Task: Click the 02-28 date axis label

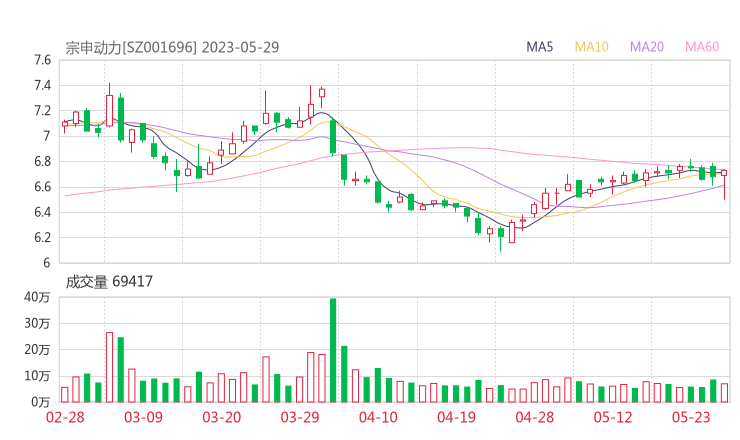Action: 65,417
